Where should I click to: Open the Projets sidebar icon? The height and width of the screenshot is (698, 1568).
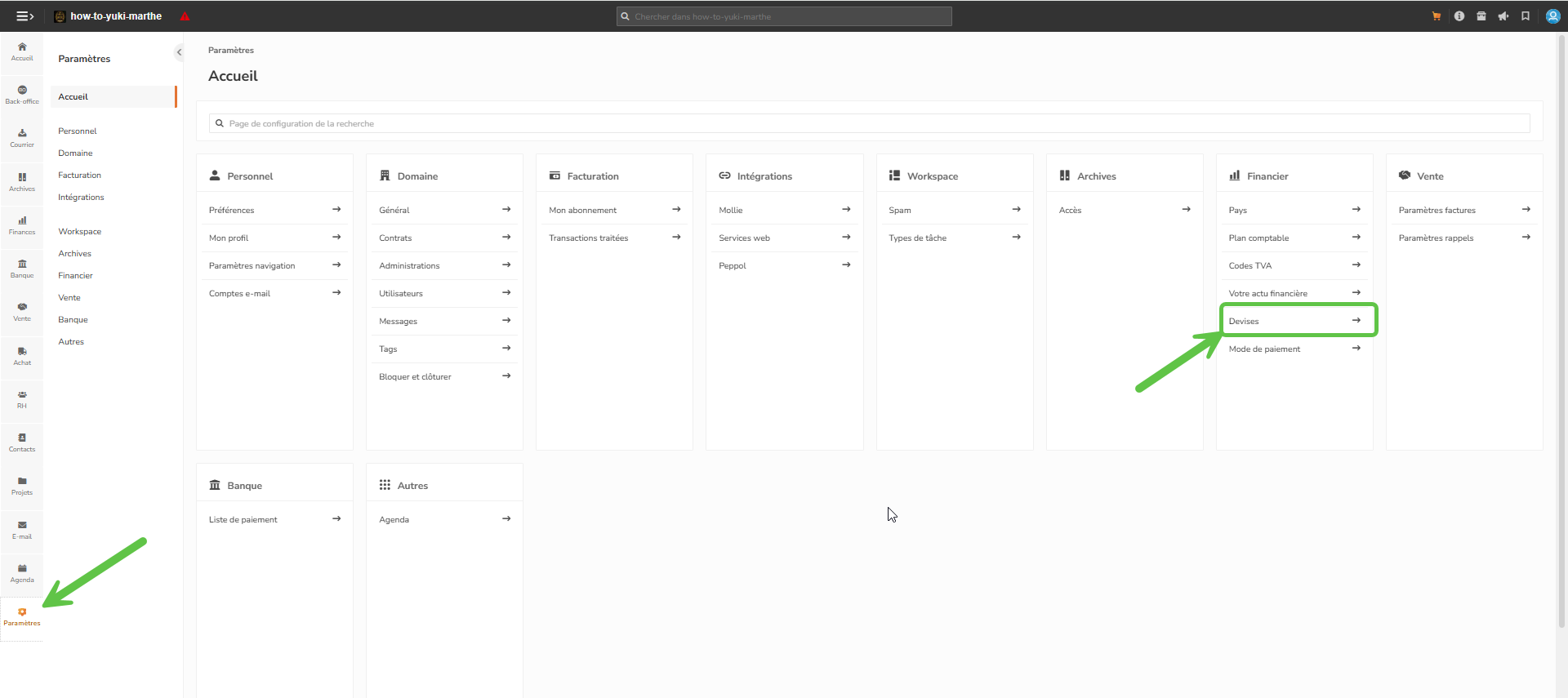point(22,486)
